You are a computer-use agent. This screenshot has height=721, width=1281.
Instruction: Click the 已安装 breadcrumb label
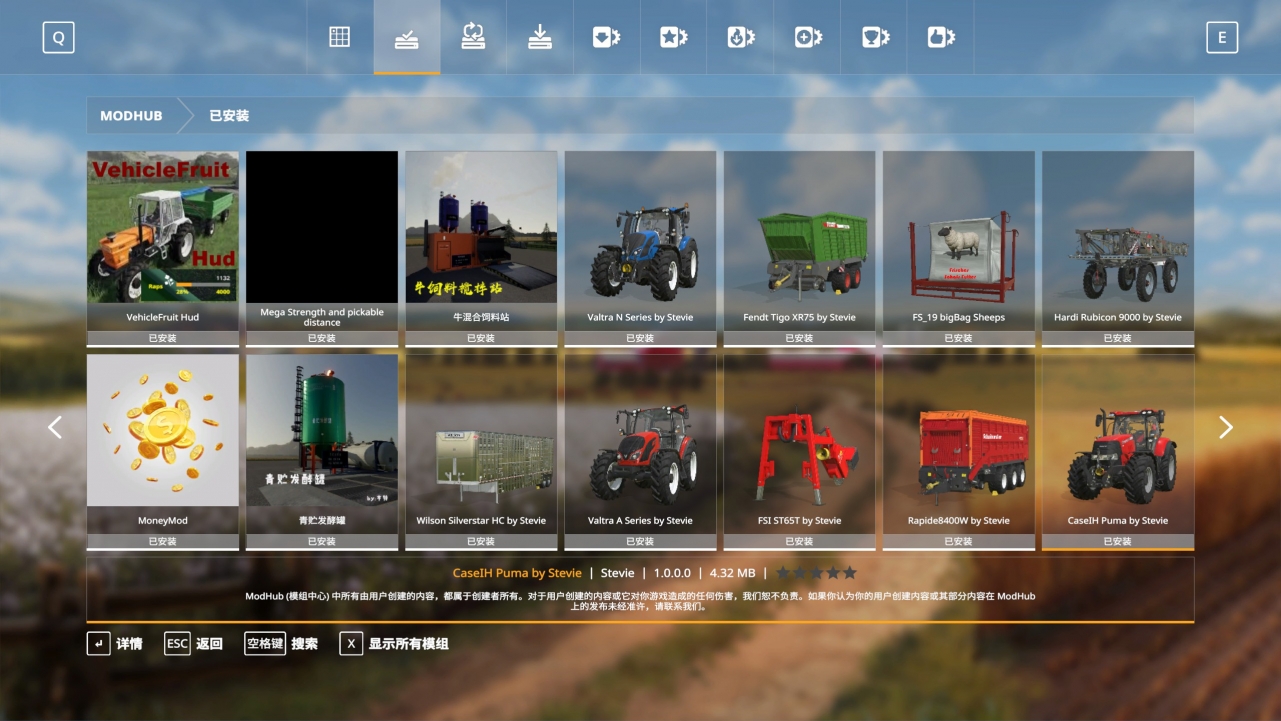(x=229, y=116)
